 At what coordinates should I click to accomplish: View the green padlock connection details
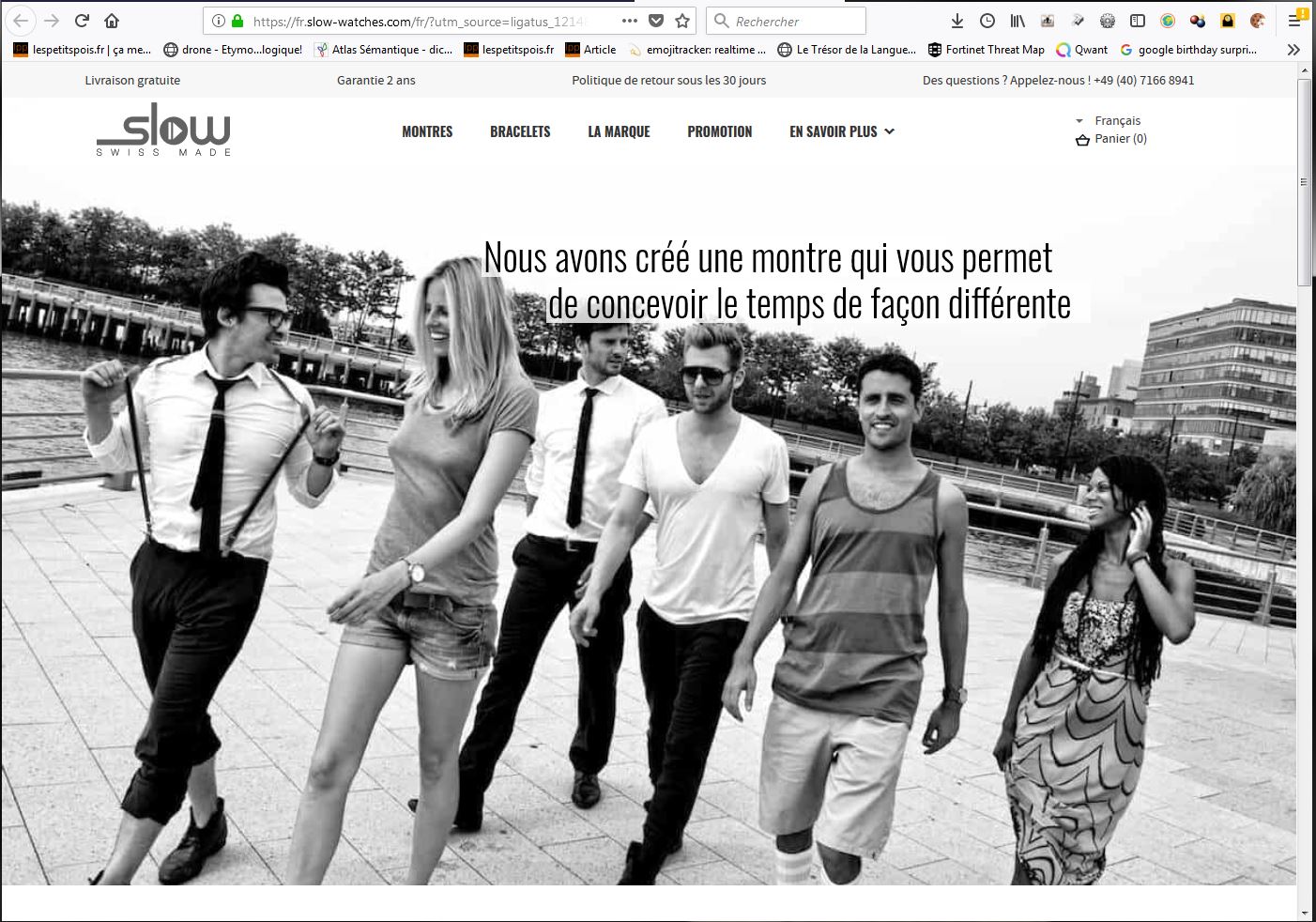tap(237, 21)
